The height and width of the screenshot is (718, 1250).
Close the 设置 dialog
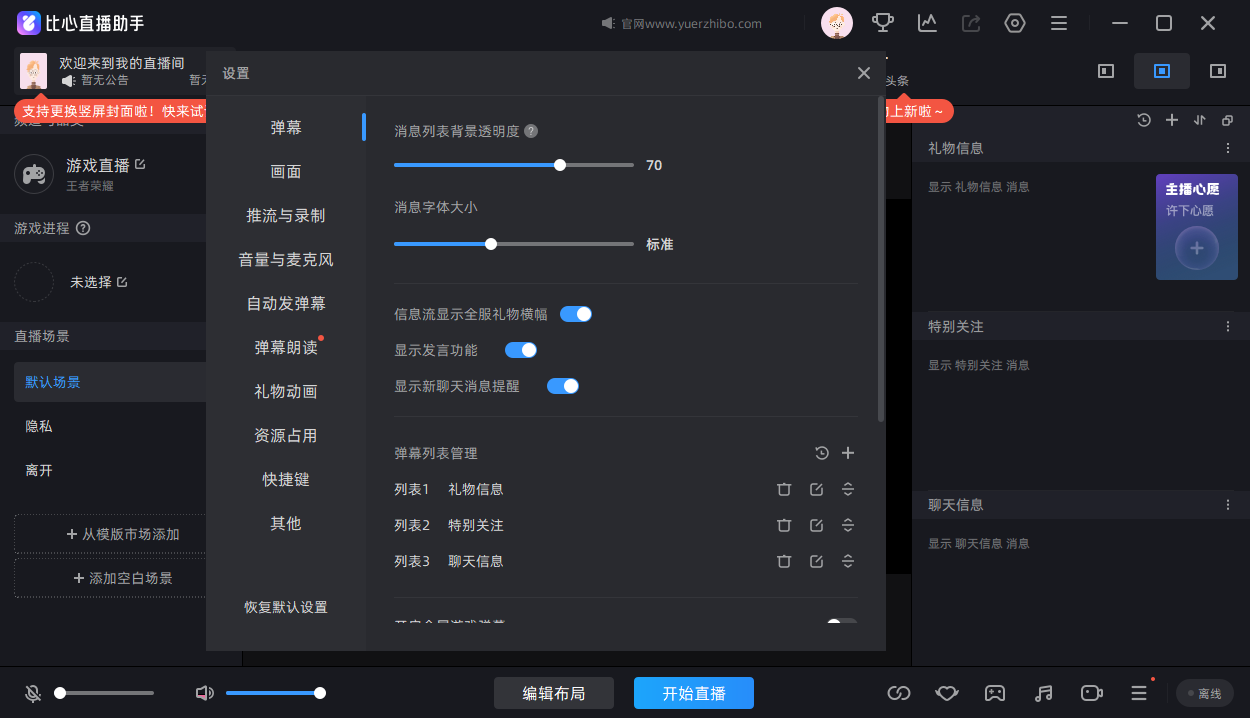(864, 73)
